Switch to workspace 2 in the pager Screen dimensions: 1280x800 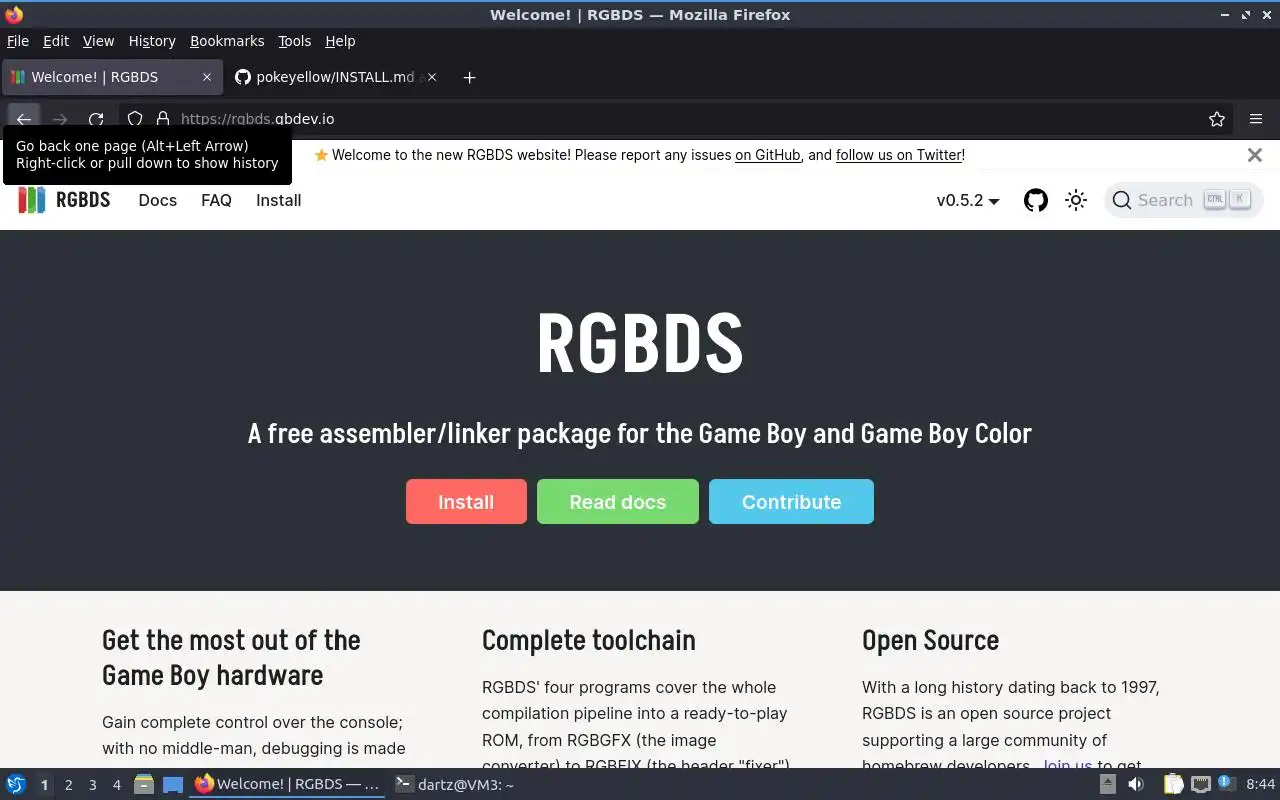(x=68, y=785)
